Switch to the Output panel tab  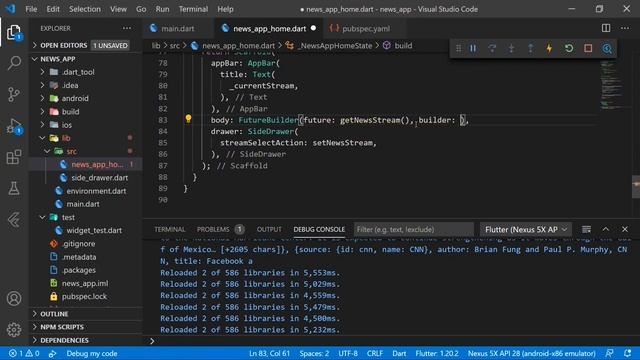(x=269, y=229)
